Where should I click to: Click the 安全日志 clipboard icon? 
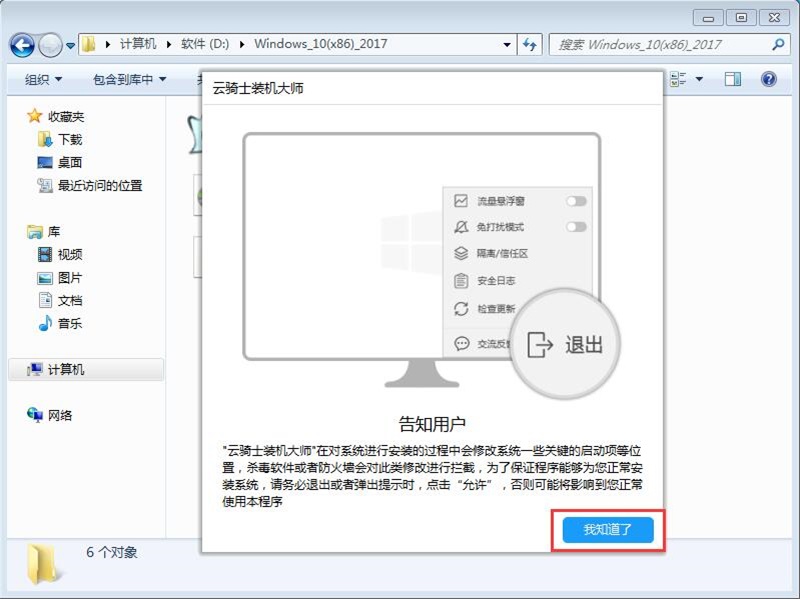461,280
